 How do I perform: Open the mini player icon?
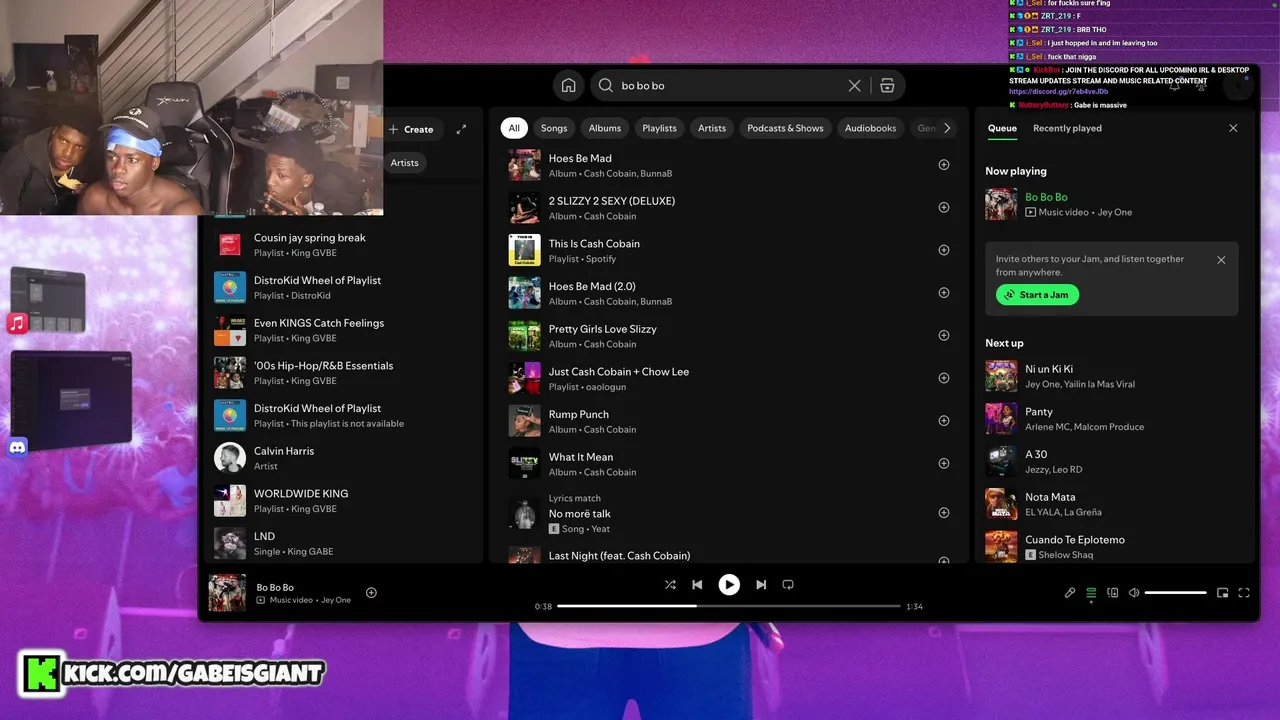(1222, 593)
